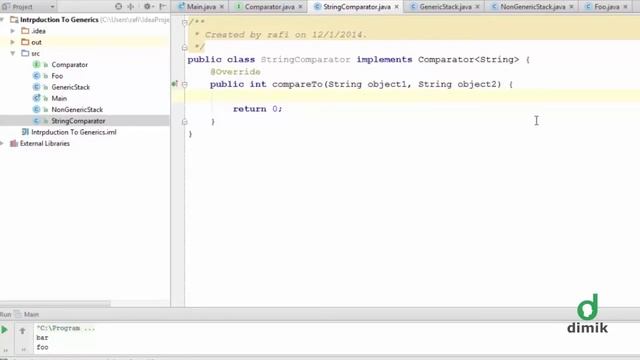The image size is (640, 360).
Task: Click the NonGenericStack class icon
Action: click(x=36, y=109)
